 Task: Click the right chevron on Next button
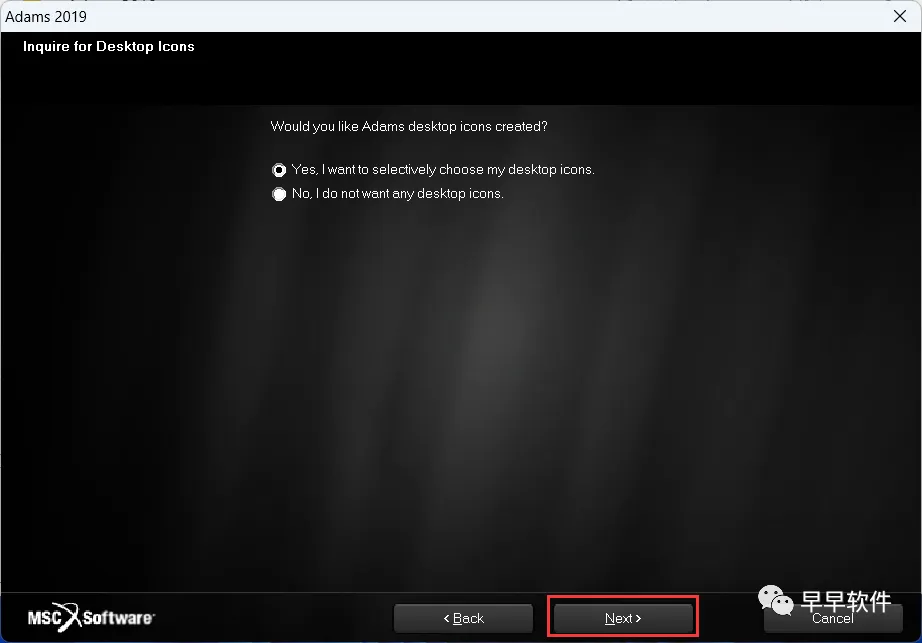point(638,618)
